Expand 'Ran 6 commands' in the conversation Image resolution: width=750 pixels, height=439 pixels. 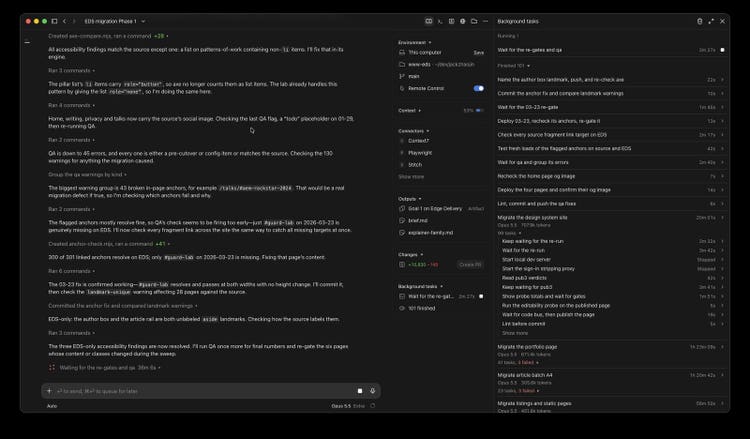click(x=71, y=271)
